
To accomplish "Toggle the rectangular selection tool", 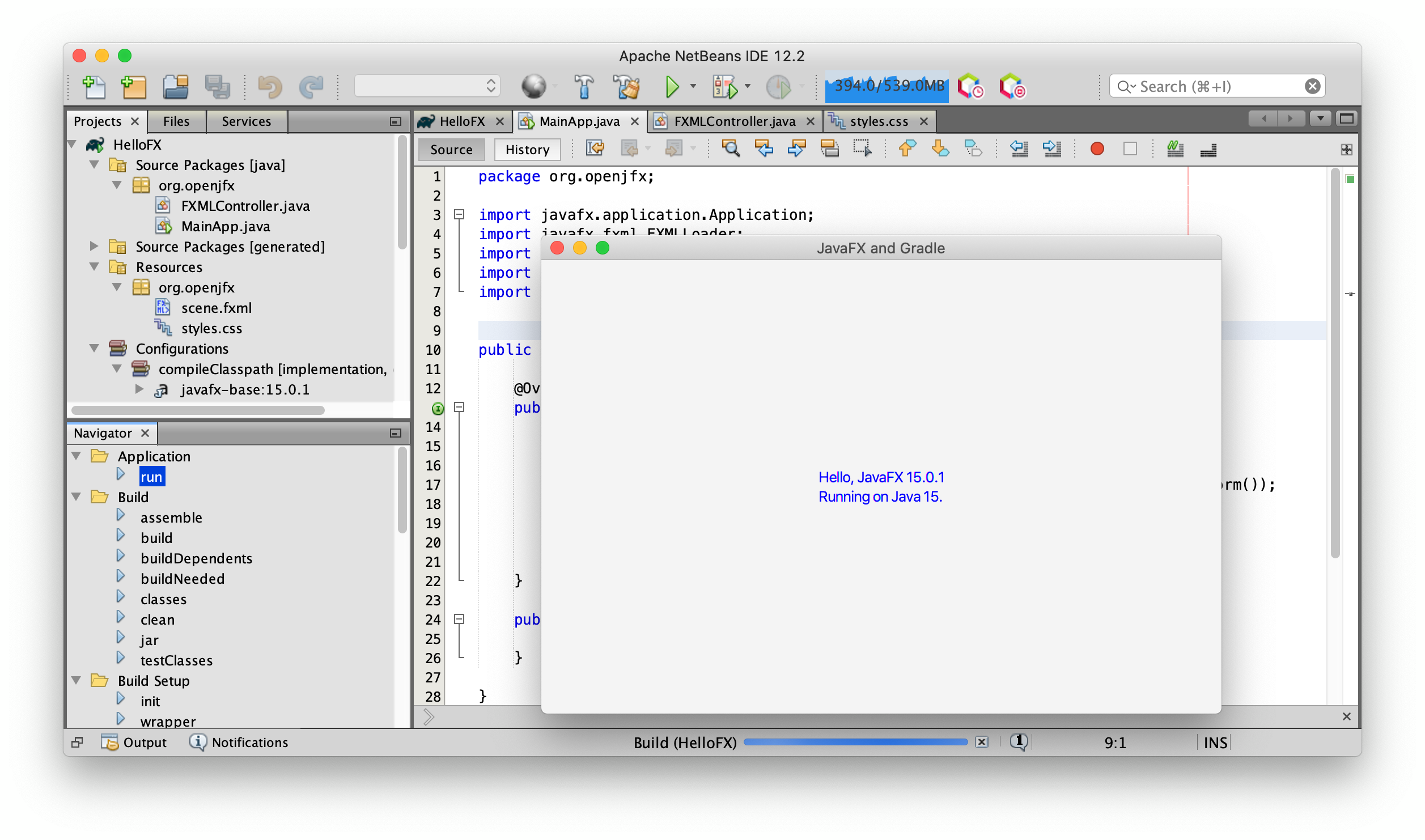I will coord(862,149).
